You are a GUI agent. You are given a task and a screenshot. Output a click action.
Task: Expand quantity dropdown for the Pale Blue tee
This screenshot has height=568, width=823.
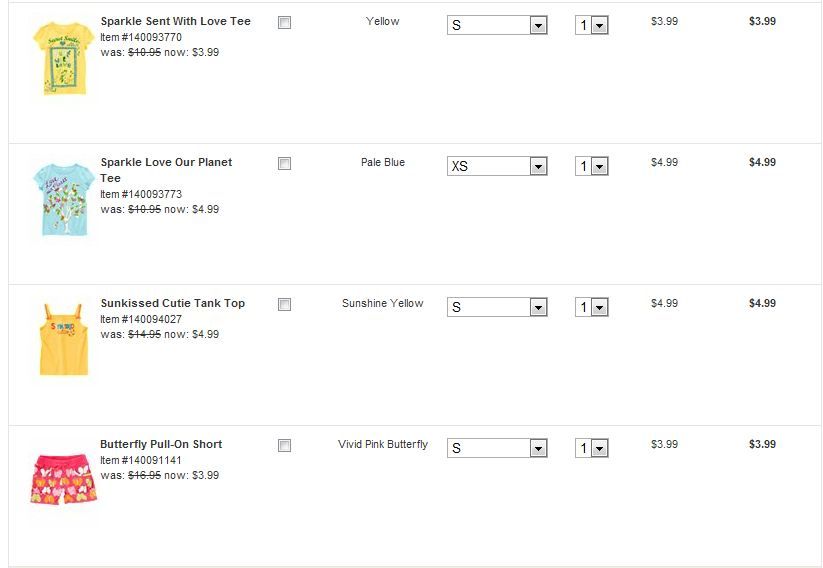tap(592, 166)
